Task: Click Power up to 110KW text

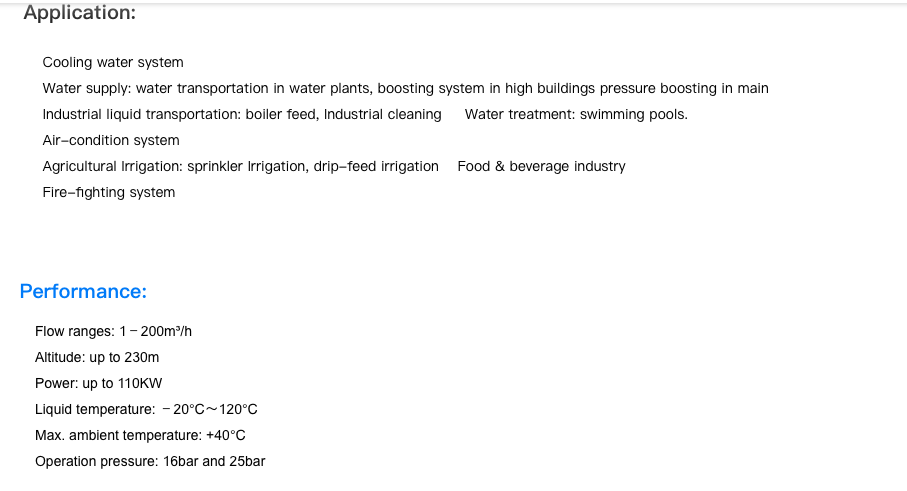Action: (x=98, y=383)
